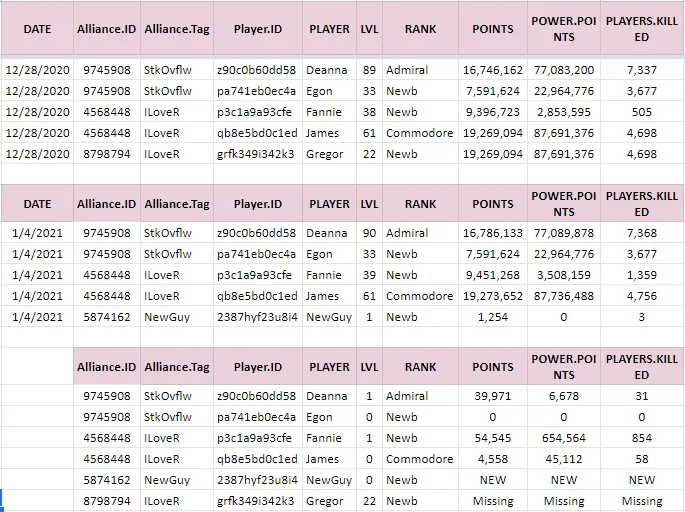Click the points cell showing 19,273,652
This screenshot has height=512, width=685.
point(493,296)
